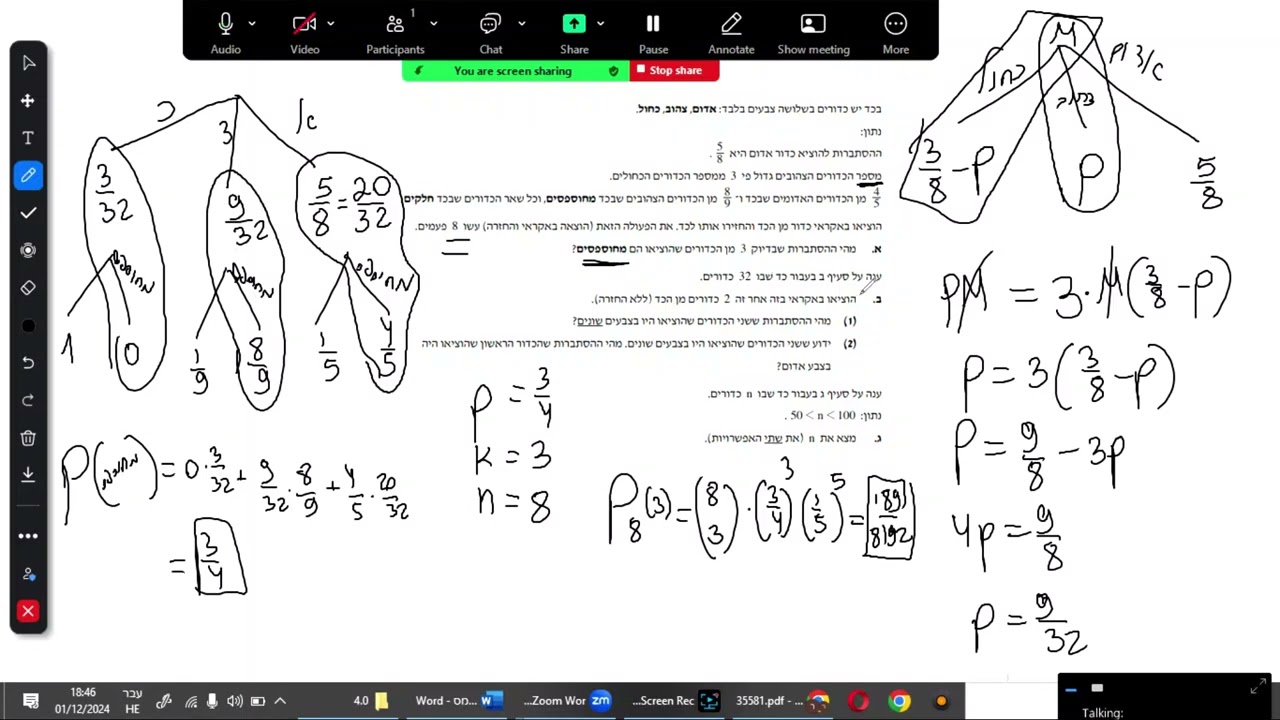Select the checkmark Stamp tool

click(28, 213)
